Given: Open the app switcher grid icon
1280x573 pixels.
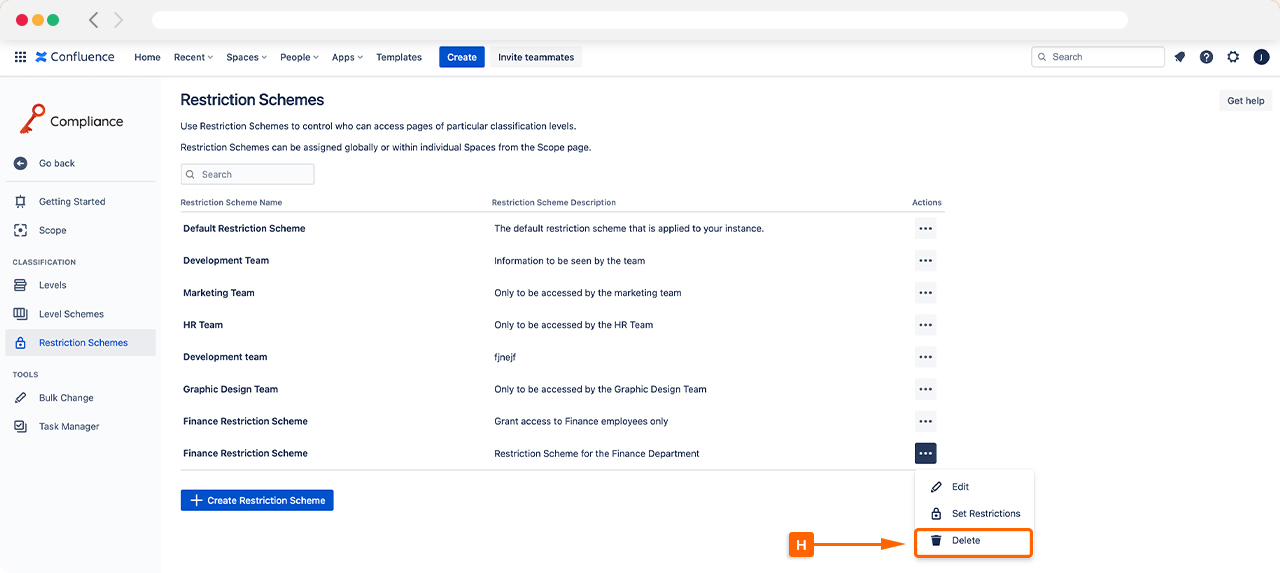Looking at the screenshot, I should pyautogui.click(x=20, y=57).
